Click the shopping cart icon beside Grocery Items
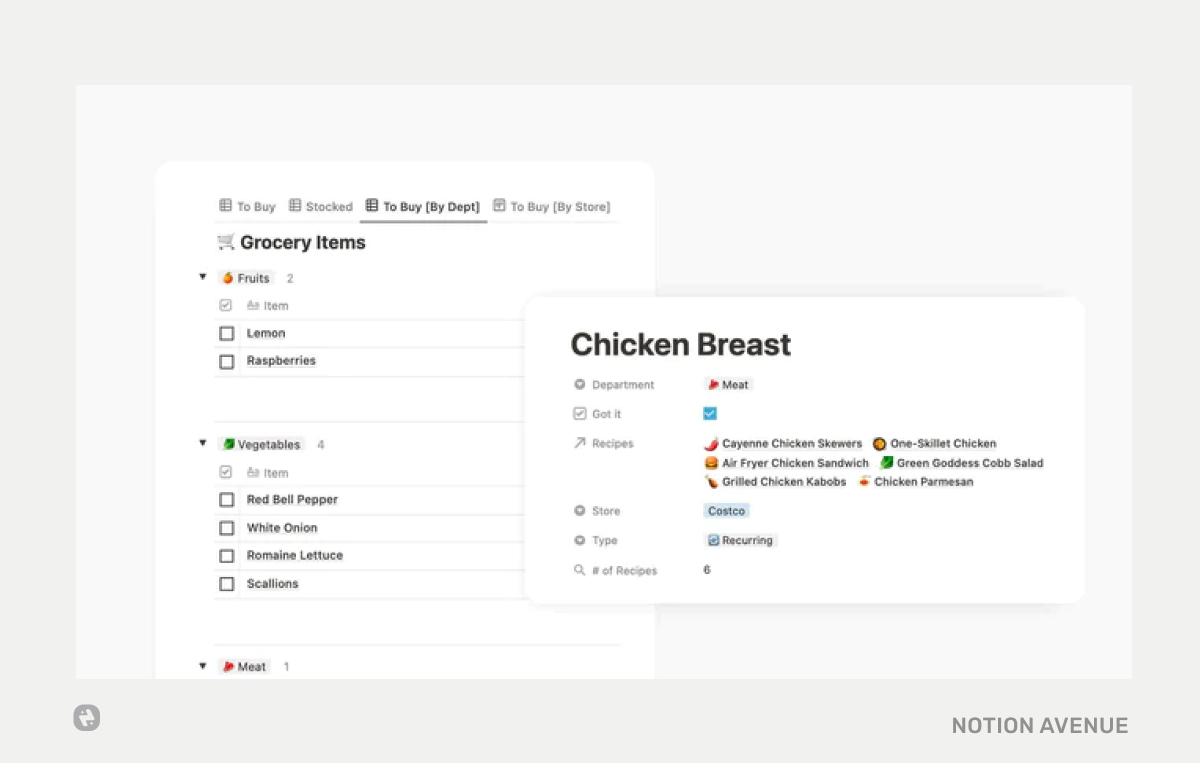The height and width of the screenshot is (763, 1200). click(x=225, y=242)
